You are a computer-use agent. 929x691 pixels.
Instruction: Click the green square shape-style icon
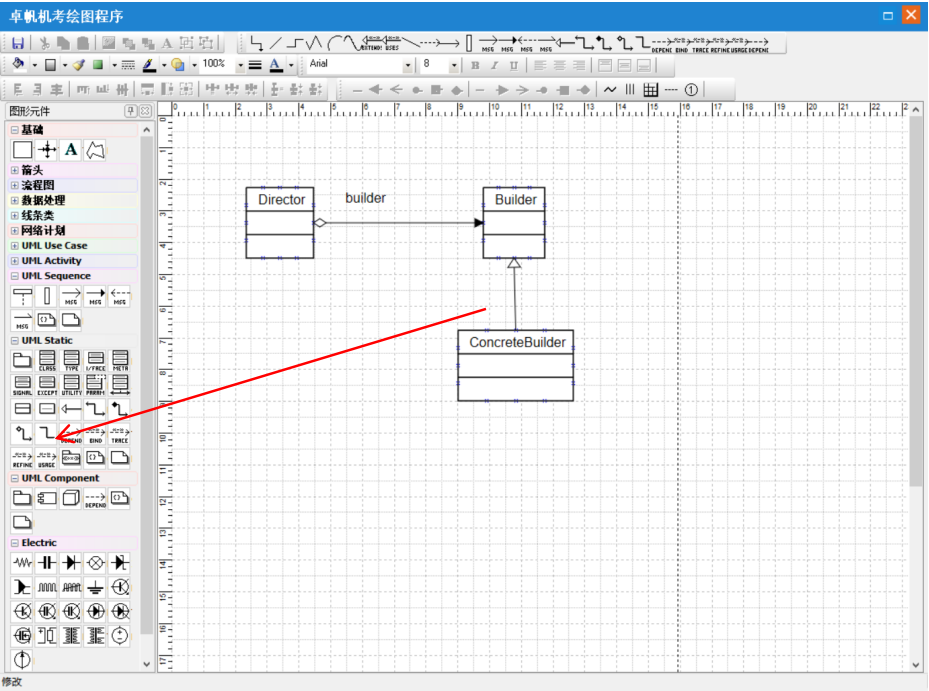click(98, 65)
